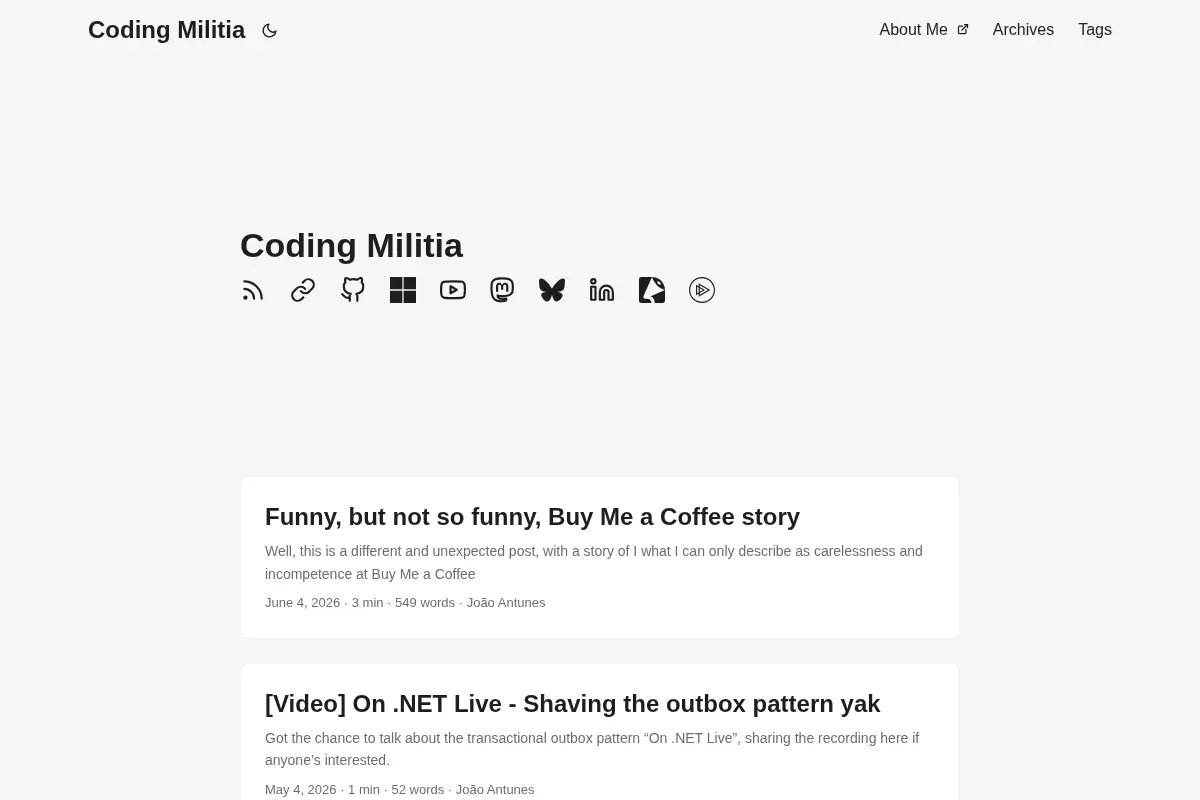Open the Bluesky butterfly icon
Image resolution: width=1200 pixels, height=800 pixels.
pos(552,290)
